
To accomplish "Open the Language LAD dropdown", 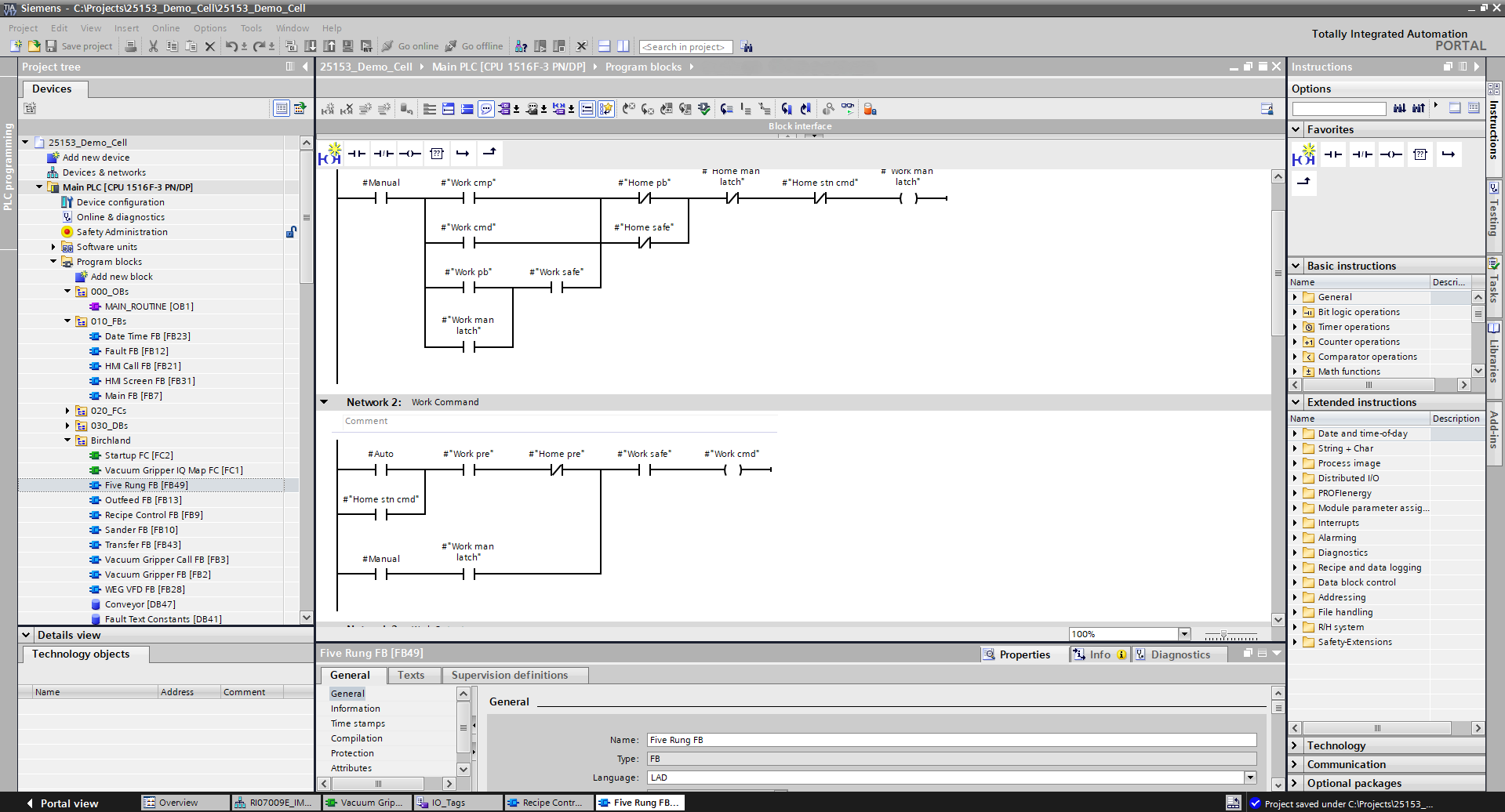I will [1250, 778].
